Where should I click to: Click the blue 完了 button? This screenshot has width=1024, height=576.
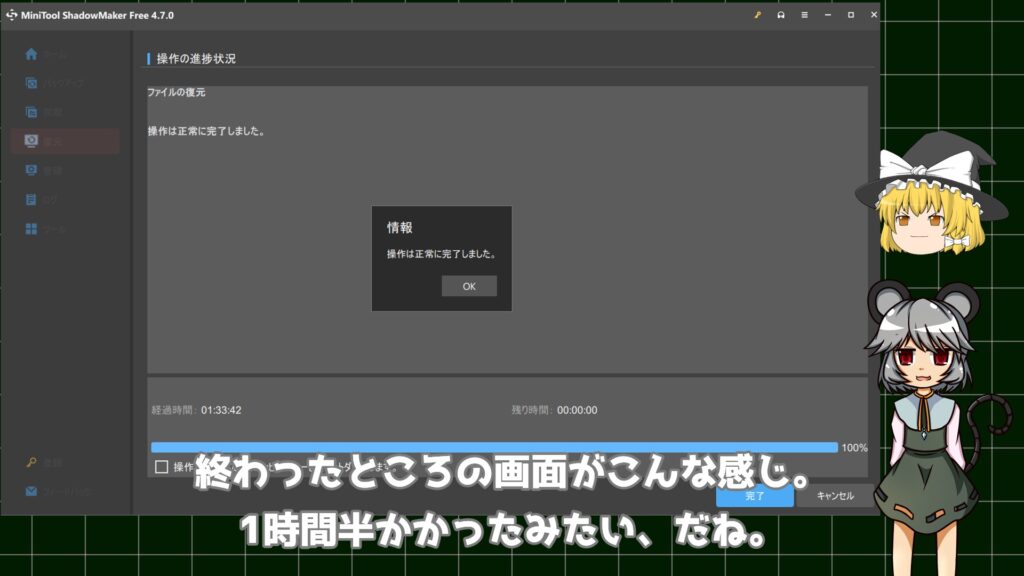tap(755, 496)
